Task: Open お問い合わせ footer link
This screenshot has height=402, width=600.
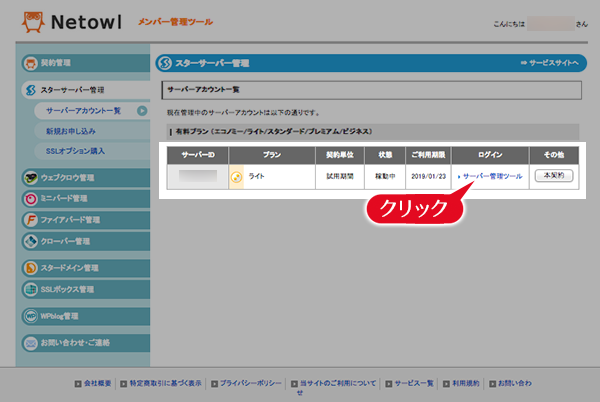Action: (515, 383)
